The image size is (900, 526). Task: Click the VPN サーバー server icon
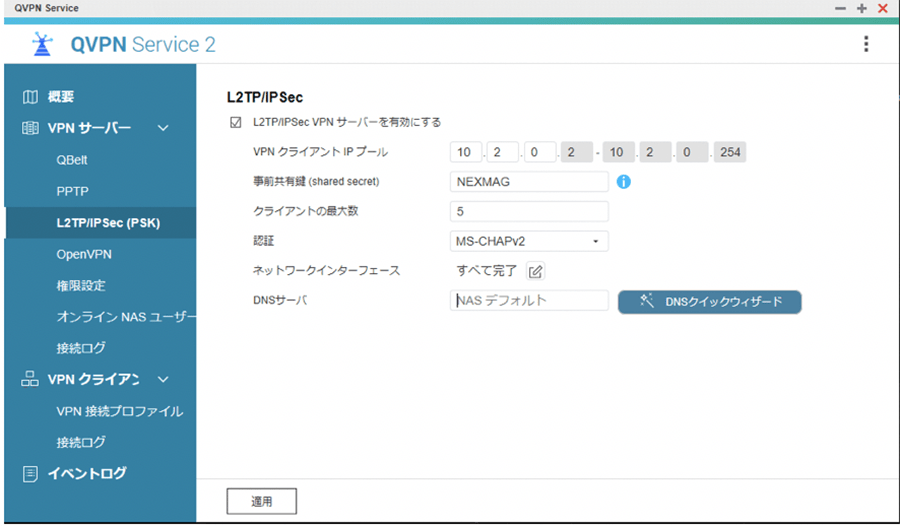pyautogui.click(x=30, y=128)
